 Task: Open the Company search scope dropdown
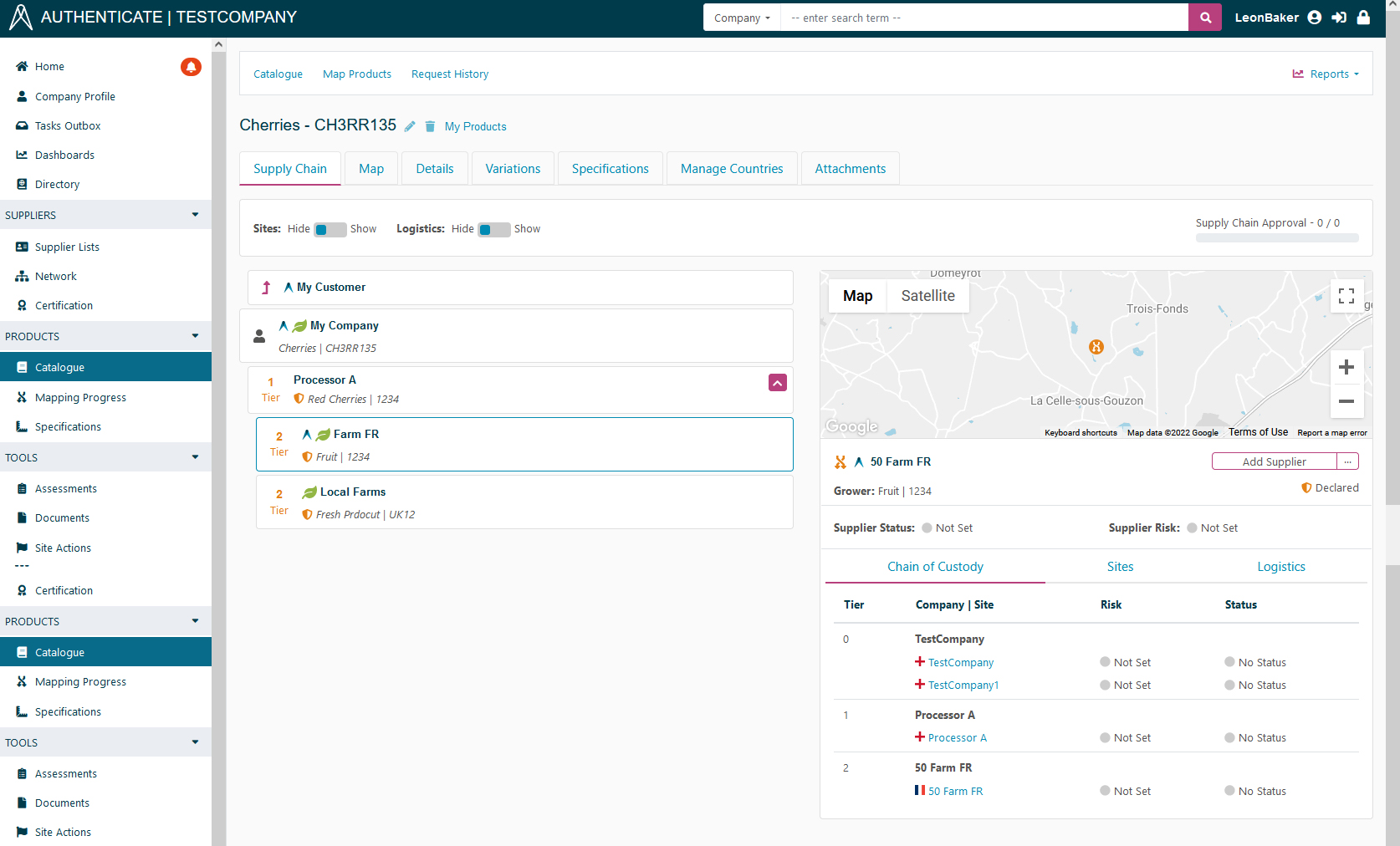[742, 18]
